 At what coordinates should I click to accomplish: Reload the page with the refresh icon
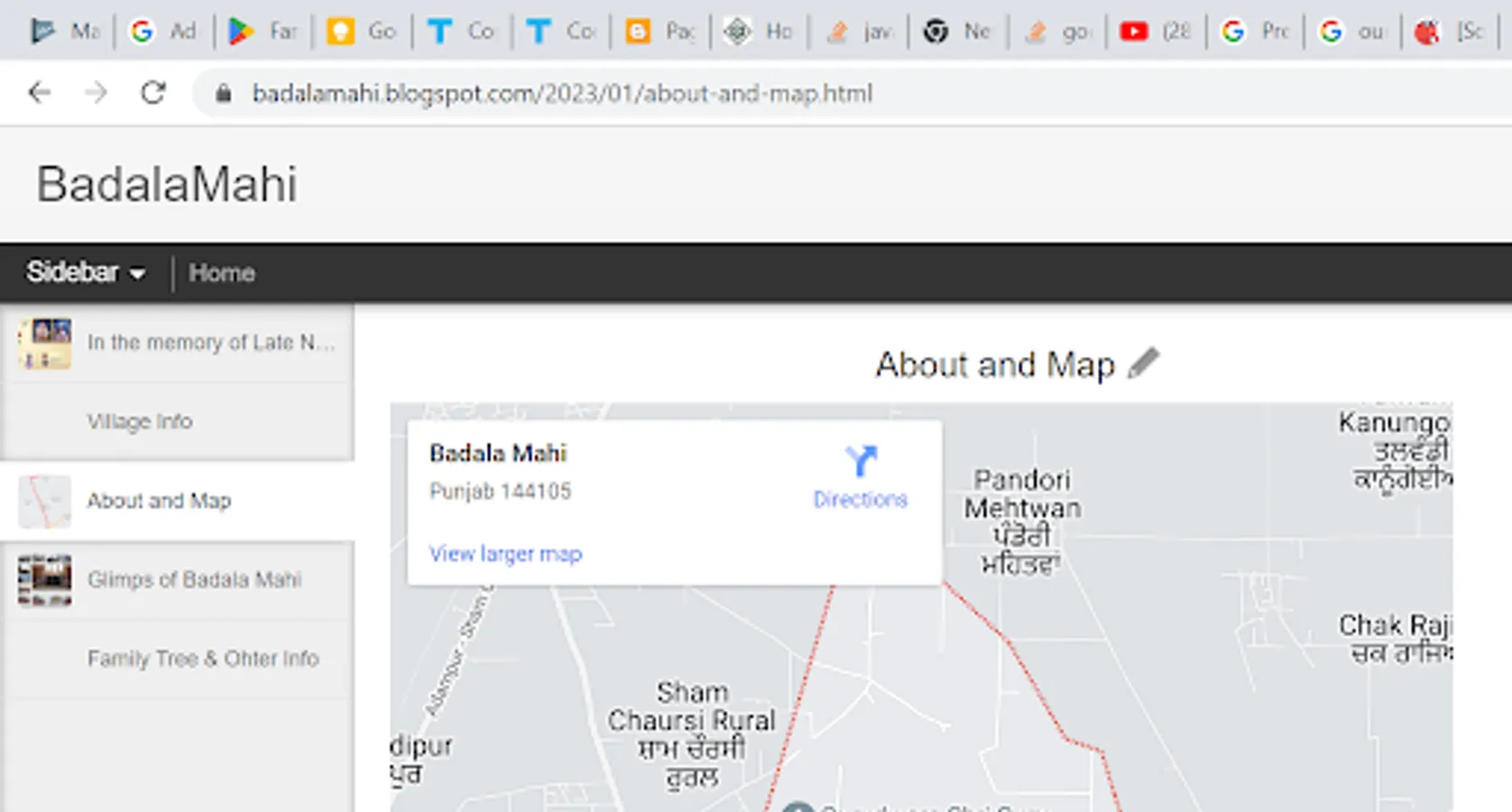[153, 93]
